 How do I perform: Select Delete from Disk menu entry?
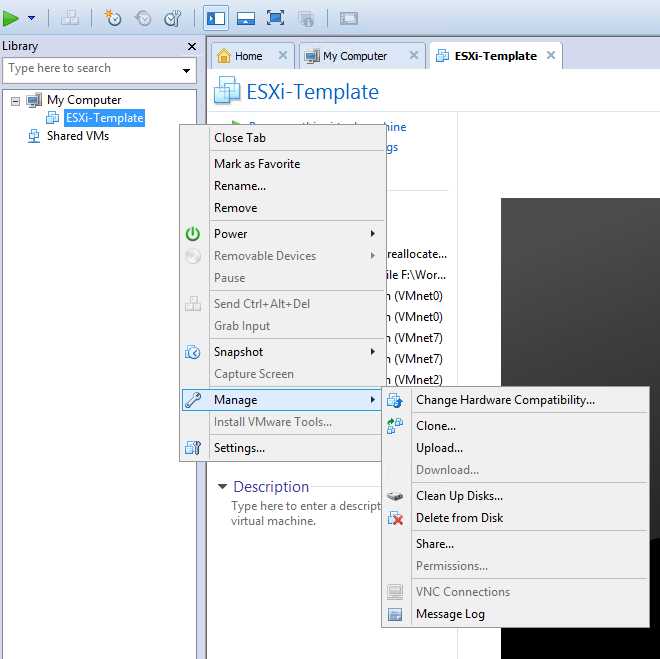coord(459,518)
